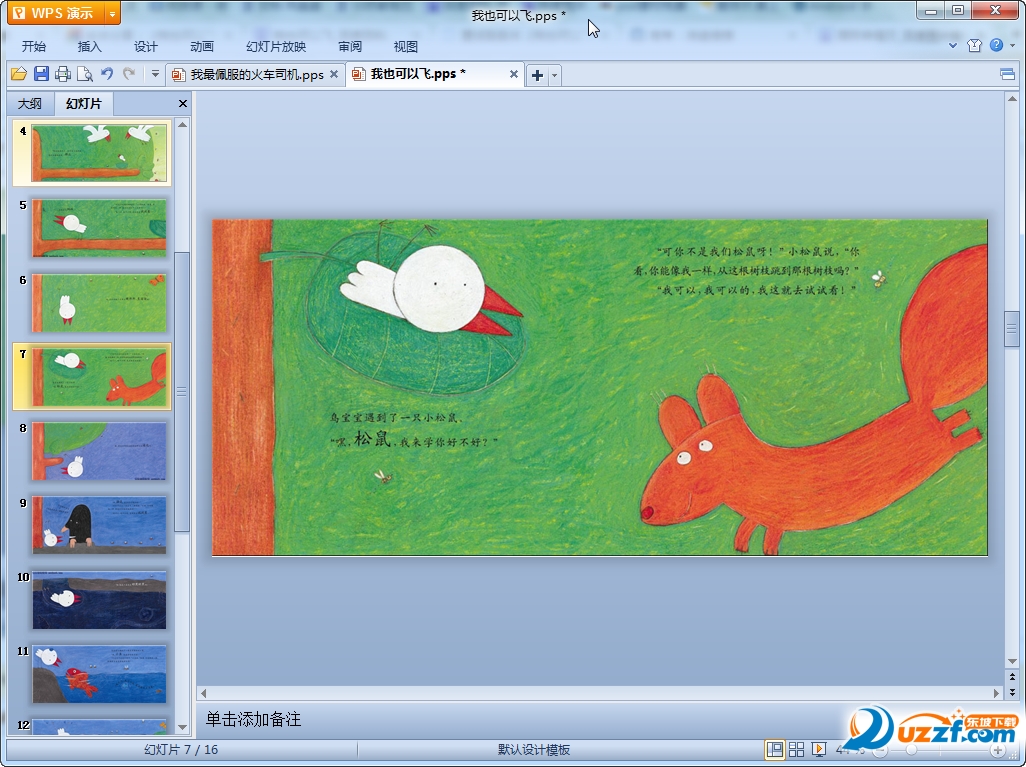This screenshot has width=1026, height=767.
Task: Expand dropdown next to new tab plus
Action: [x=554, y=75]
